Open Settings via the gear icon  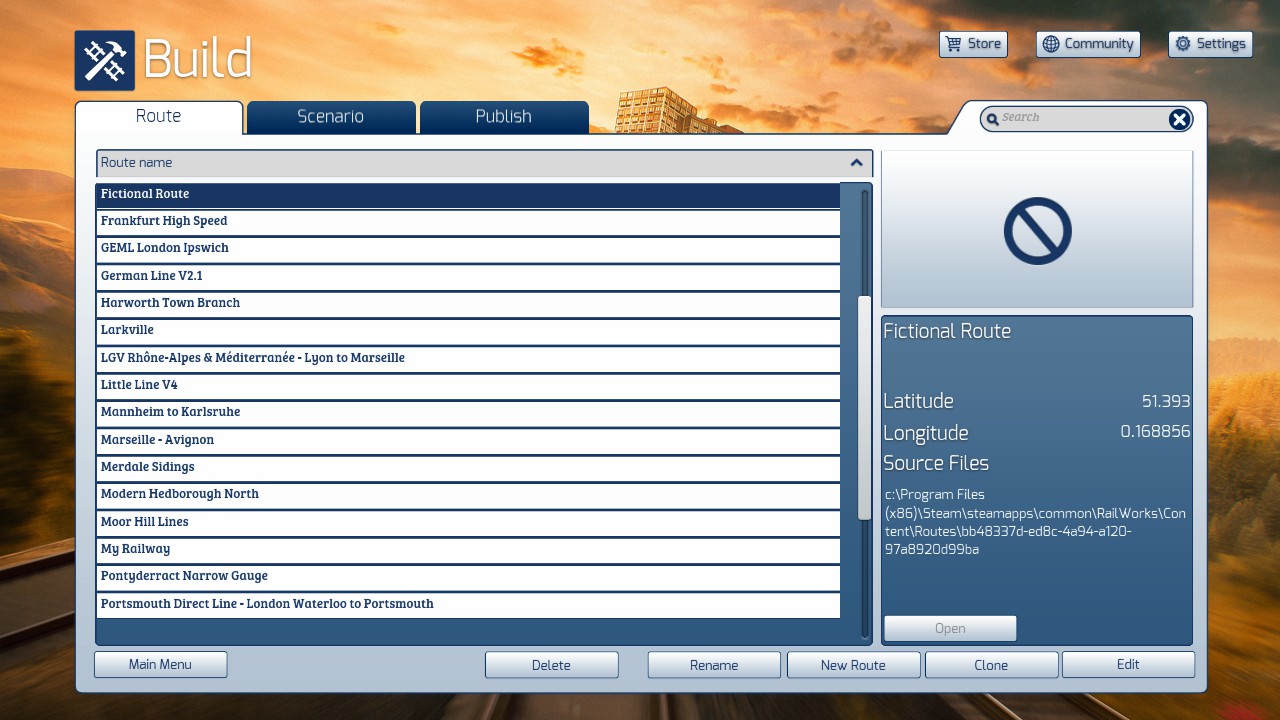pos(1183,44)
